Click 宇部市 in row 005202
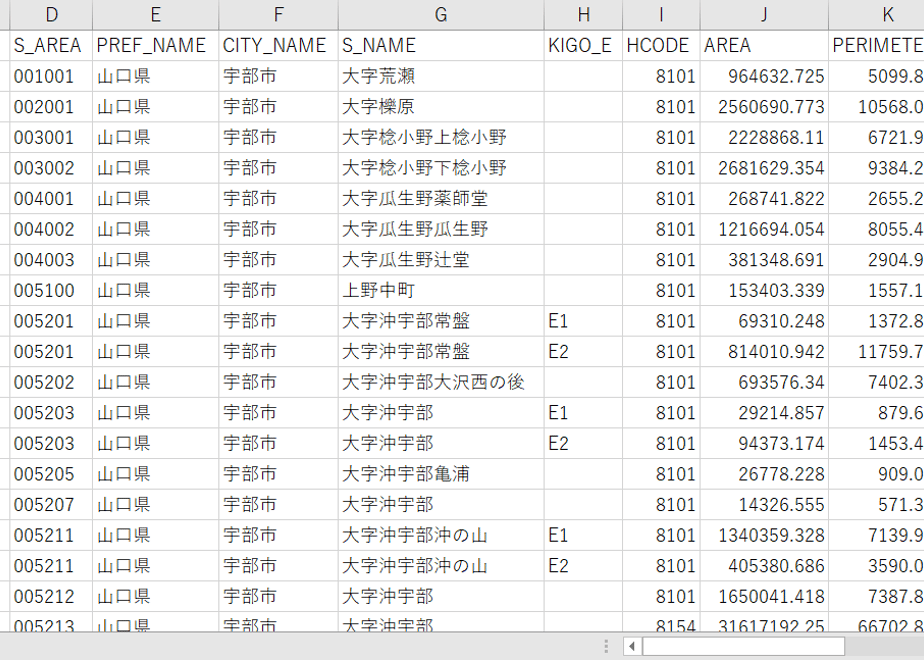Viewport: 924px width, 660px height. click(x=279, y=382)
